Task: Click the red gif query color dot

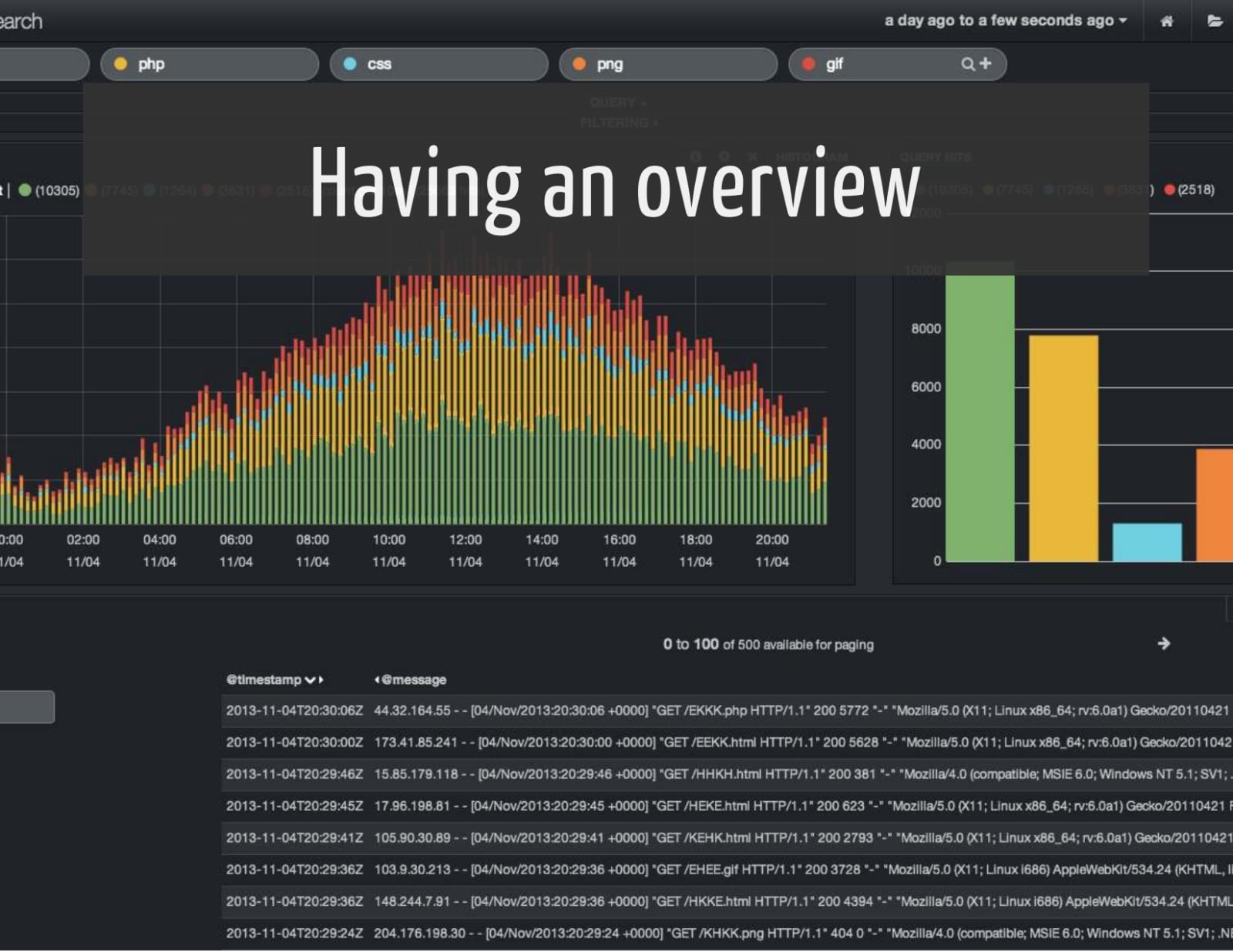Action: 808,64
